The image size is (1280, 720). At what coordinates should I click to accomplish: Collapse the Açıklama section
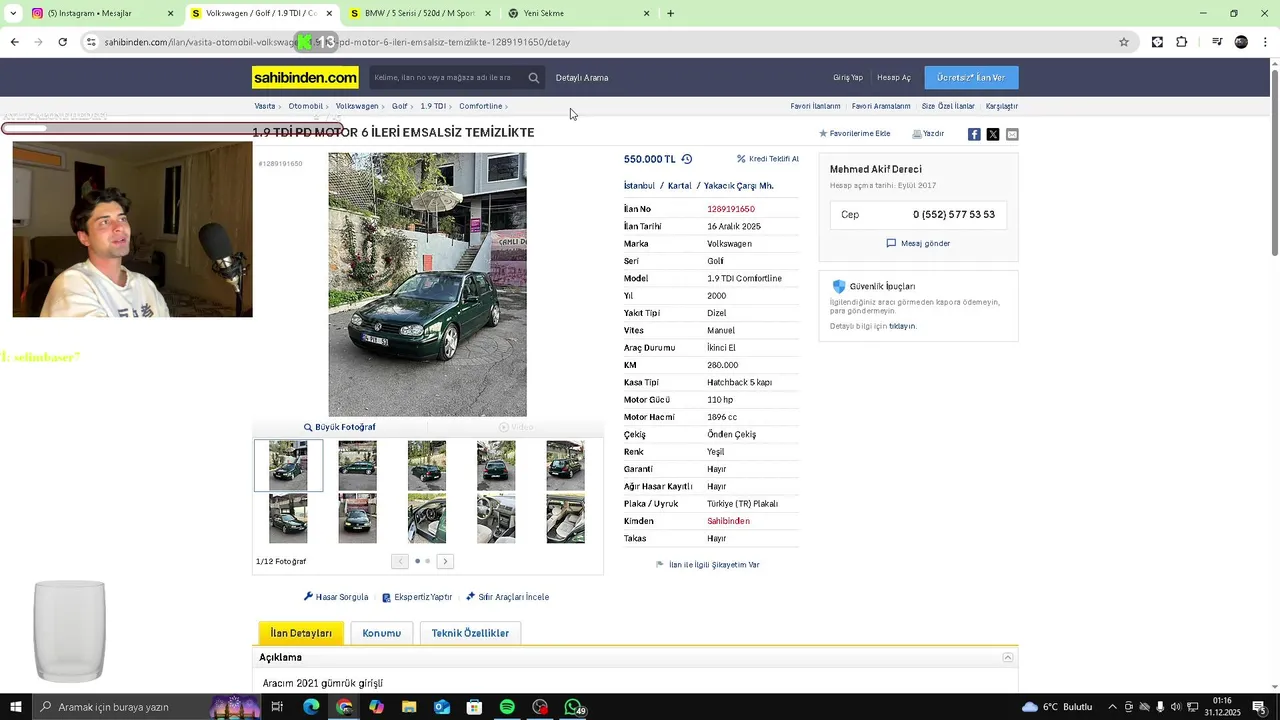click(x=1008, y=657)
